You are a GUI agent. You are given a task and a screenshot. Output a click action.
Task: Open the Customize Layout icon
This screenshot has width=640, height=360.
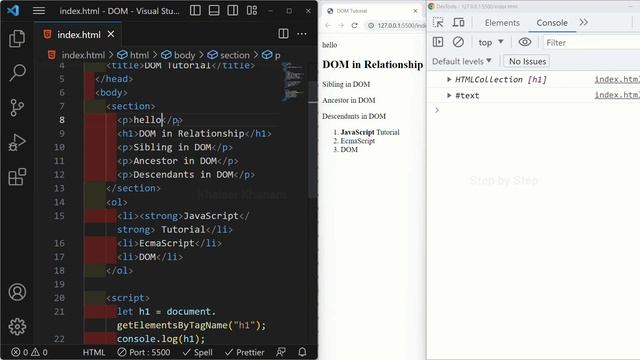point(252,11)
